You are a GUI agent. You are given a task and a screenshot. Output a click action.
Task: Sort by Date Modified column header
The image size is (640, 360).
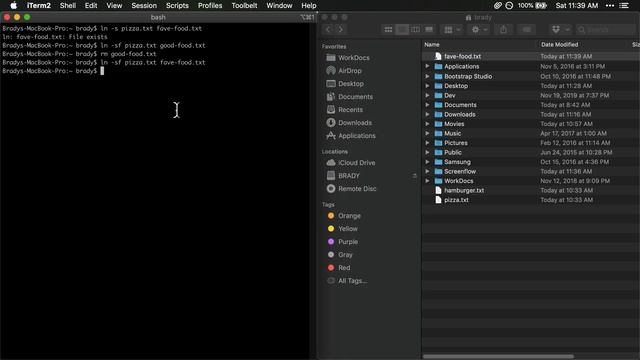coord(560,44)
